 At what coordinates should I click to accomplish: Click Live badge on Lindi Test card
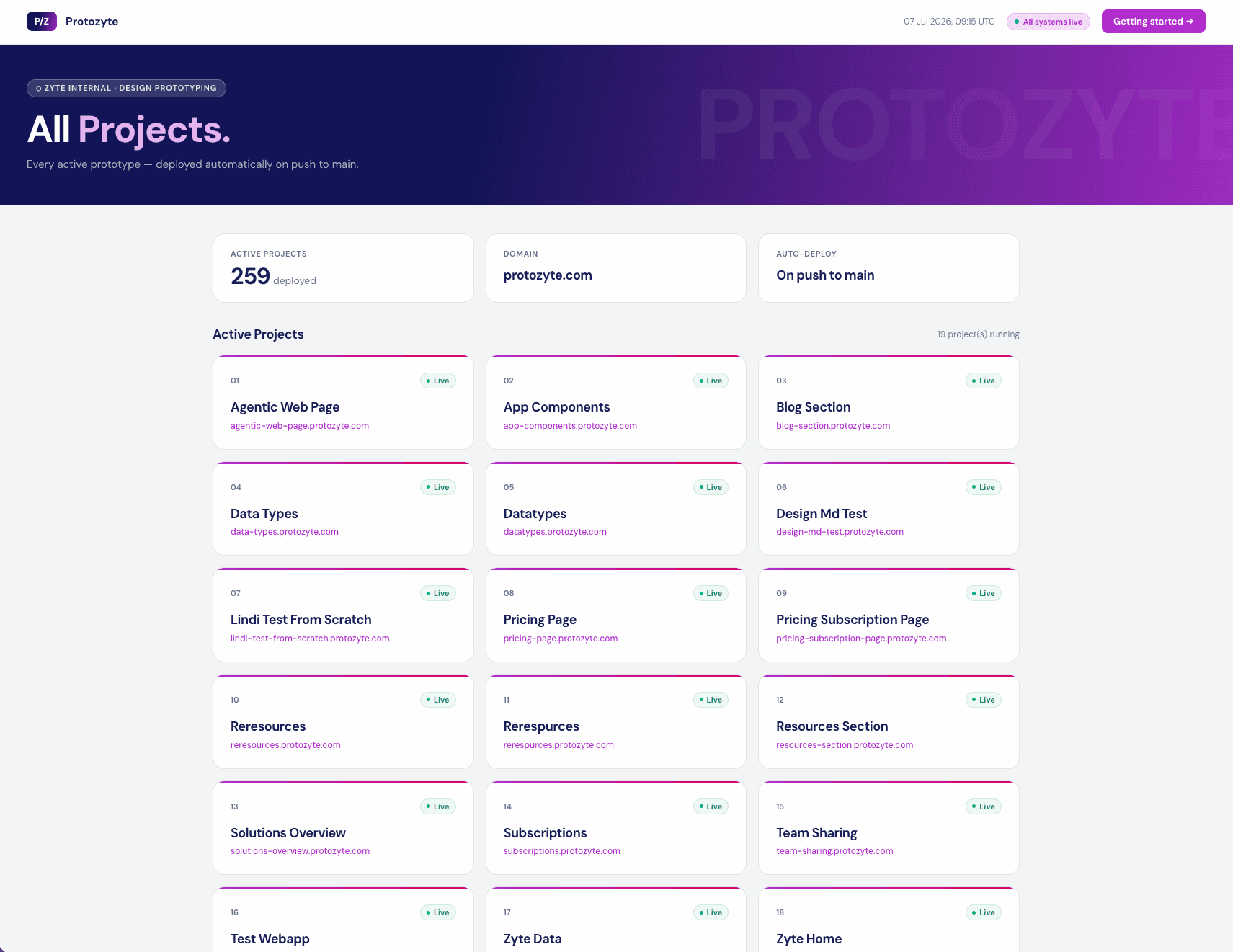click(438, 593)
